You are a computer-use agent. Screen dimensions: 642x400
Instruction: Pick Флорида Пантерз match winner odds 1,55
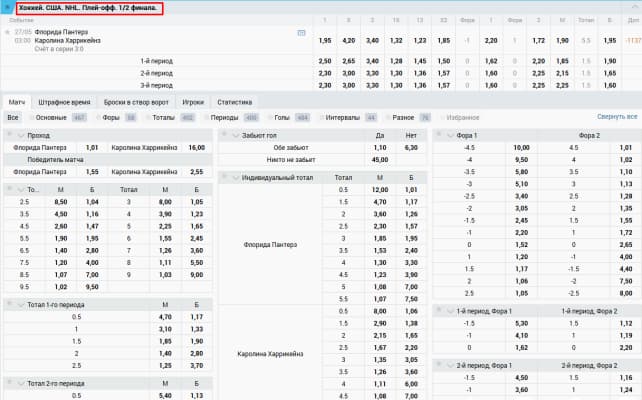[92, 172]
